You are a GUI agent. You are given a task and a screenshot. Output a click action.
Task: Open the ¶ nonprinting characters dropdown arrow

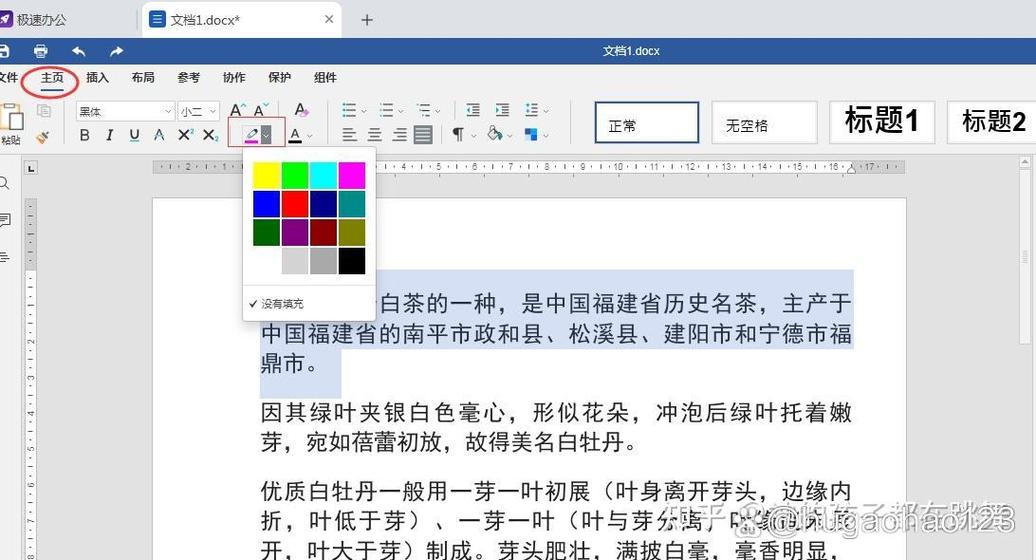[473, 136]
